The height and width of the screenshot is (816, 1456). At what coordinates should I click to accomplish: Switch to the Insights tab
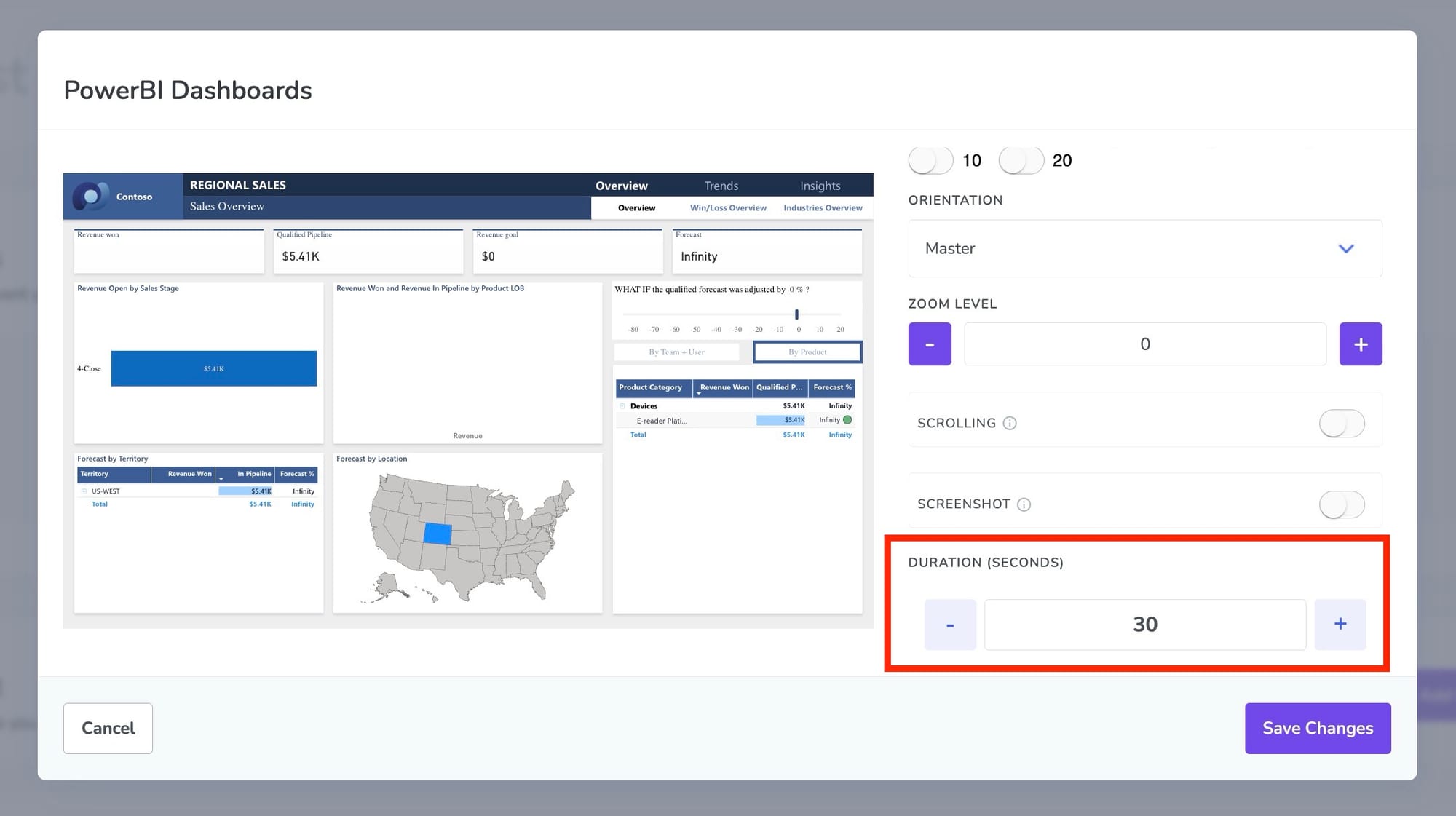[820, 186]
